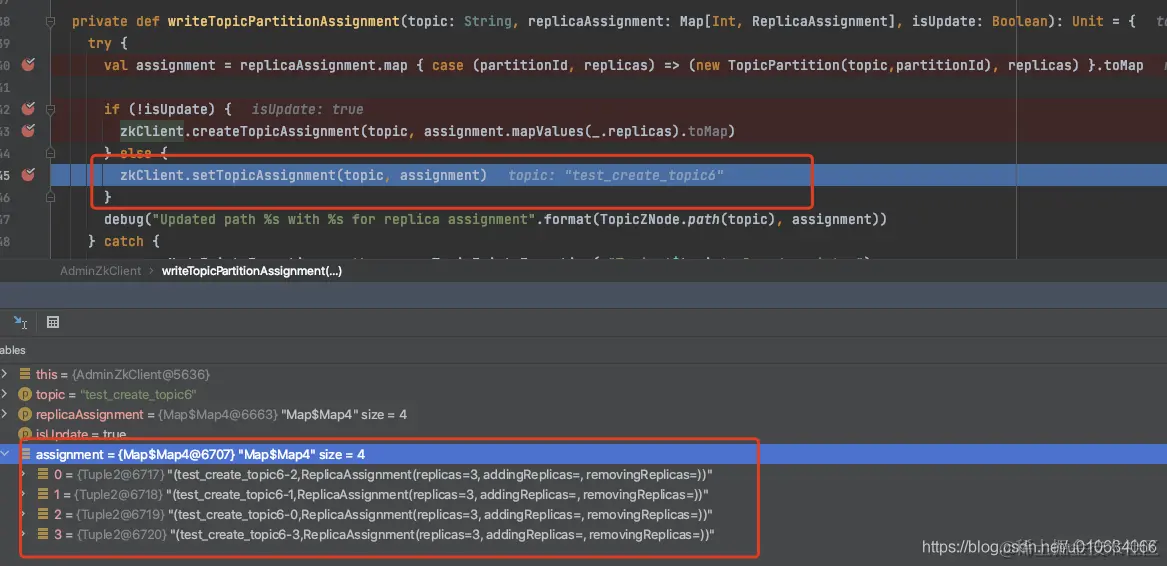1167x566 pixels.
Task: Click the parameter icon beside isUpdate variable
Action: [24, 433]
